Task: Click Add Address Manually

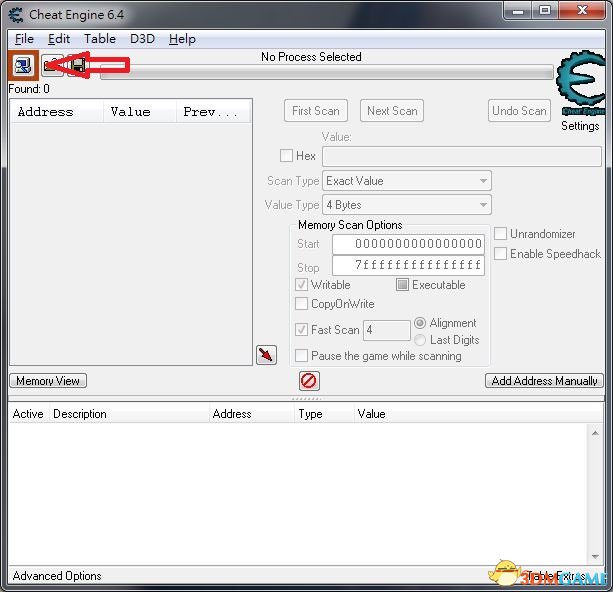Action: click(x=544, y=381)
